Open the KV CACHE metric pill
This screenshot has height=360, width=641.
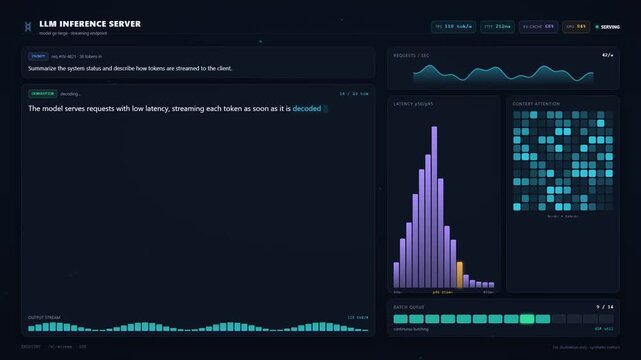pyautogui.click(x=538, y=27)
